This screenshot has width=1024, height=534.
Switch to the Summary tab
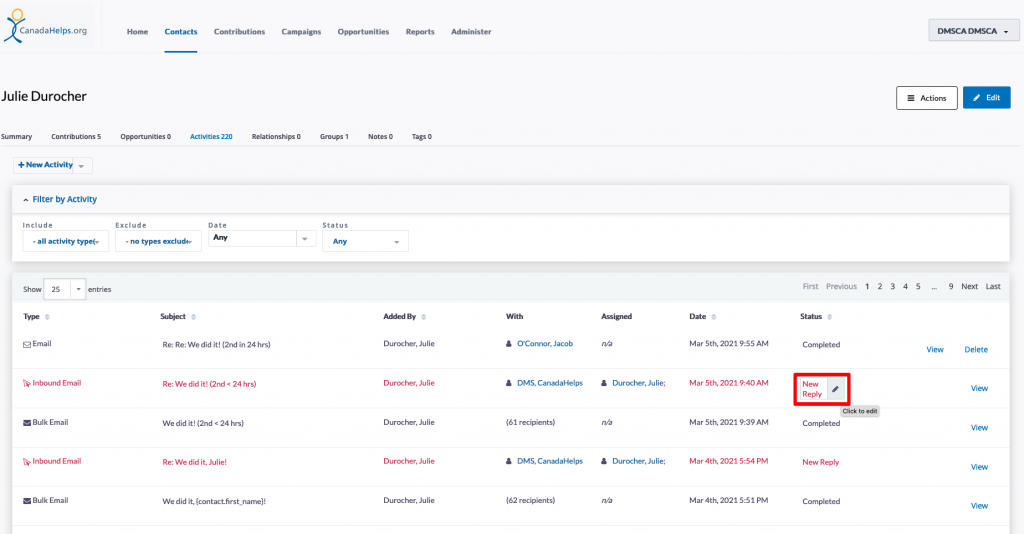point(16,136)
